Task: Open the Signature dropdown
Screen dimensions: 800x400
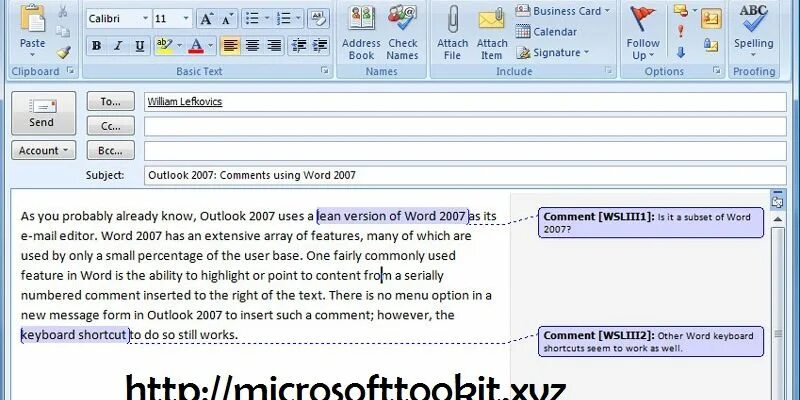Action: (x=553, y=52)
